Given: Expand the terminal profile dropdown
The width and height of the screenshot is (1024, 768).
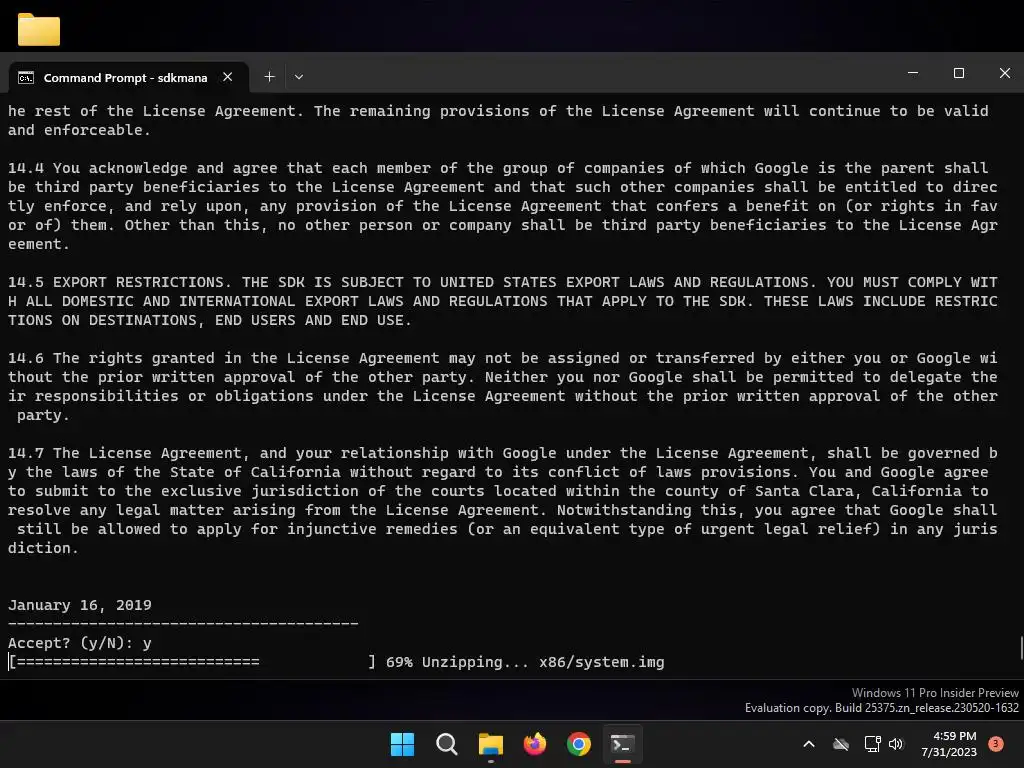Looking at the screenshot, I should coord(298,77).
